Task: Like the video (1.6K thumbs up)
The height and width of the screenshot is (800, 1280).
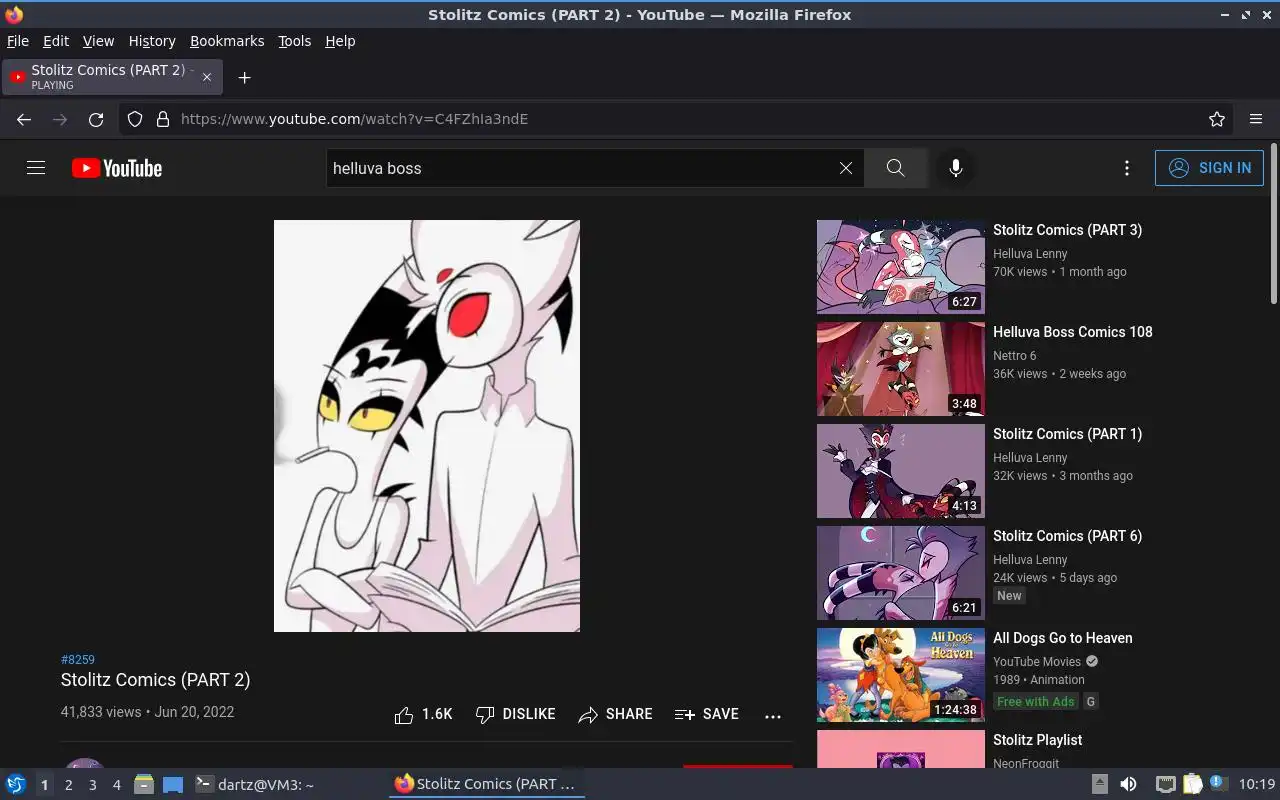Action: click(423, 714)
